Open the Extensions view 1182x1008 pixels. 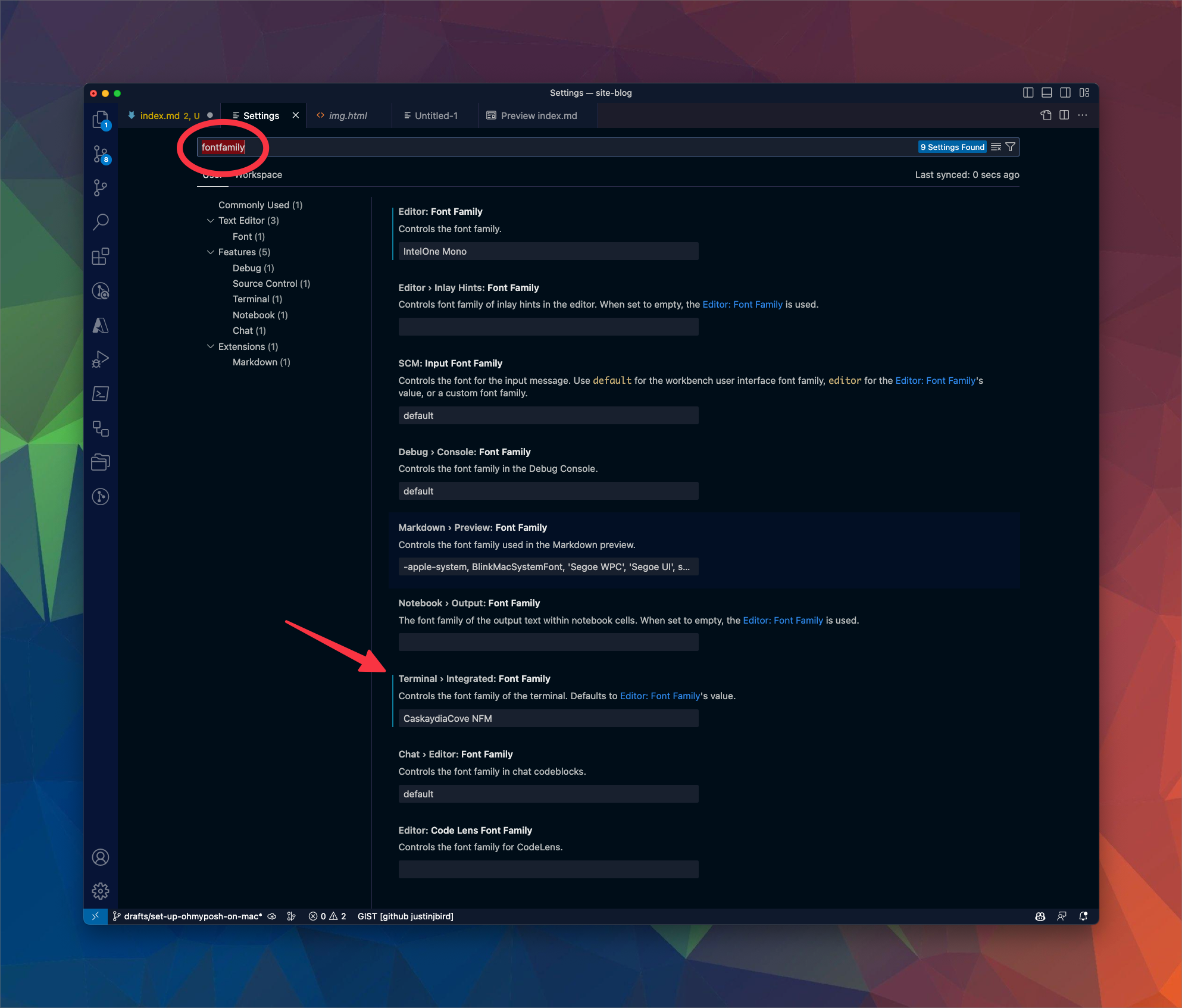tap(101, 256)
